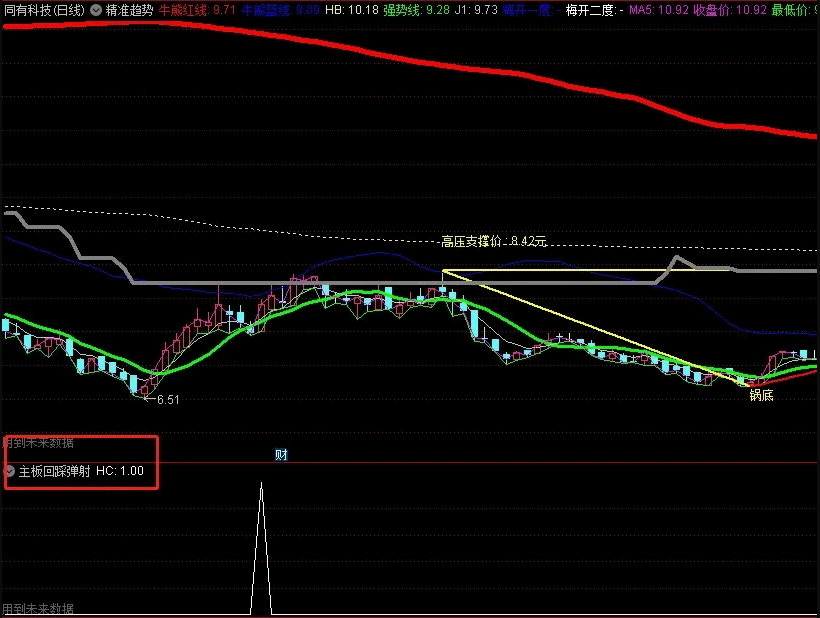
Task: Click the MA5: 10.92 value
Action: pos(659,10)
